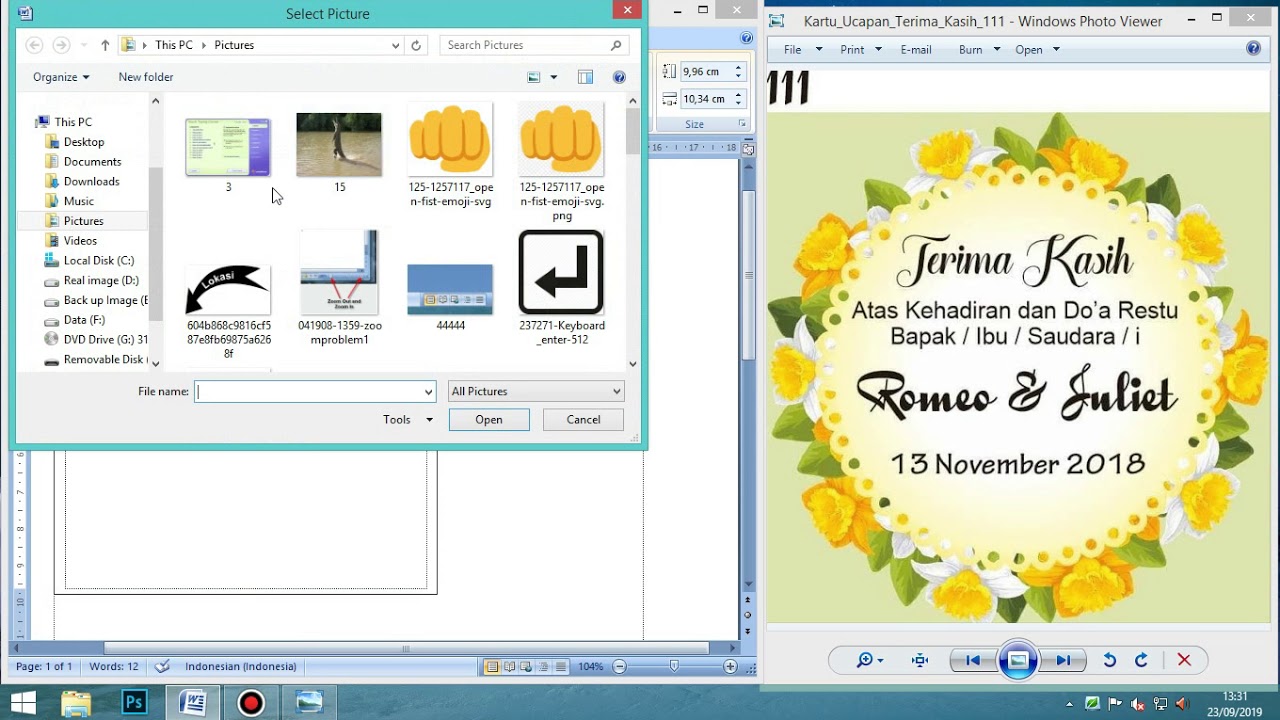Open Photoshop from the taskbar
This screenshot has width=1280, height=720.
[x=134, y=703]
